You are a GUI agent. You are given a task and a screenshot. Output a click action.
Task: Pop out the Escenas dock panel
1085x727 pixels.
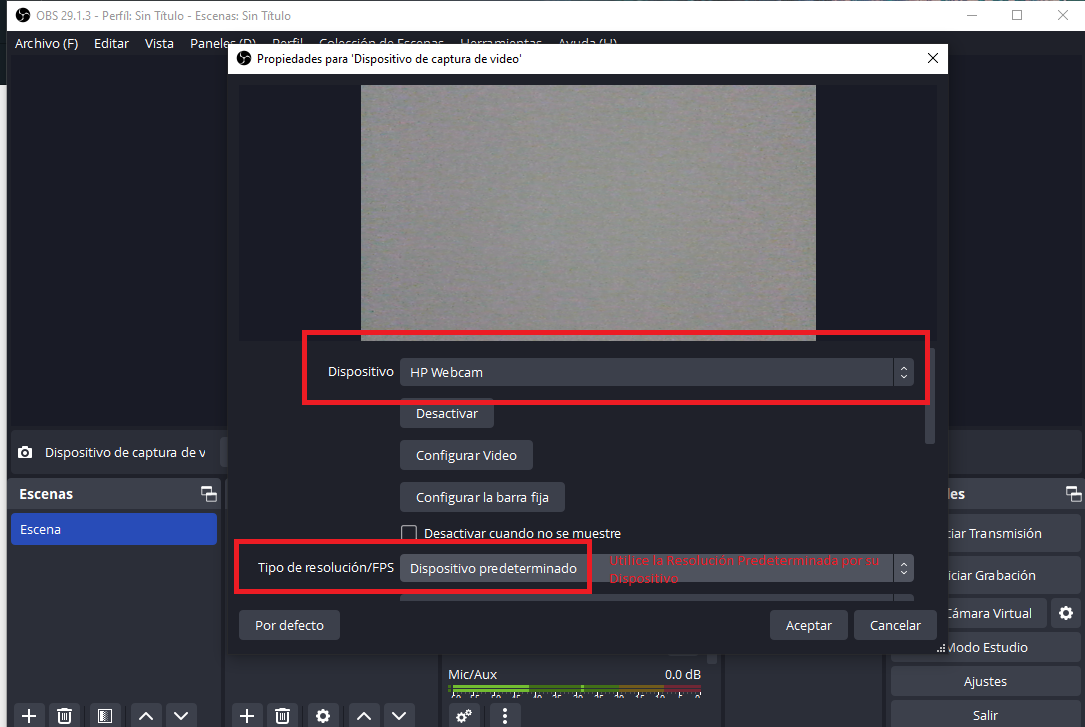tap(208, 494)
